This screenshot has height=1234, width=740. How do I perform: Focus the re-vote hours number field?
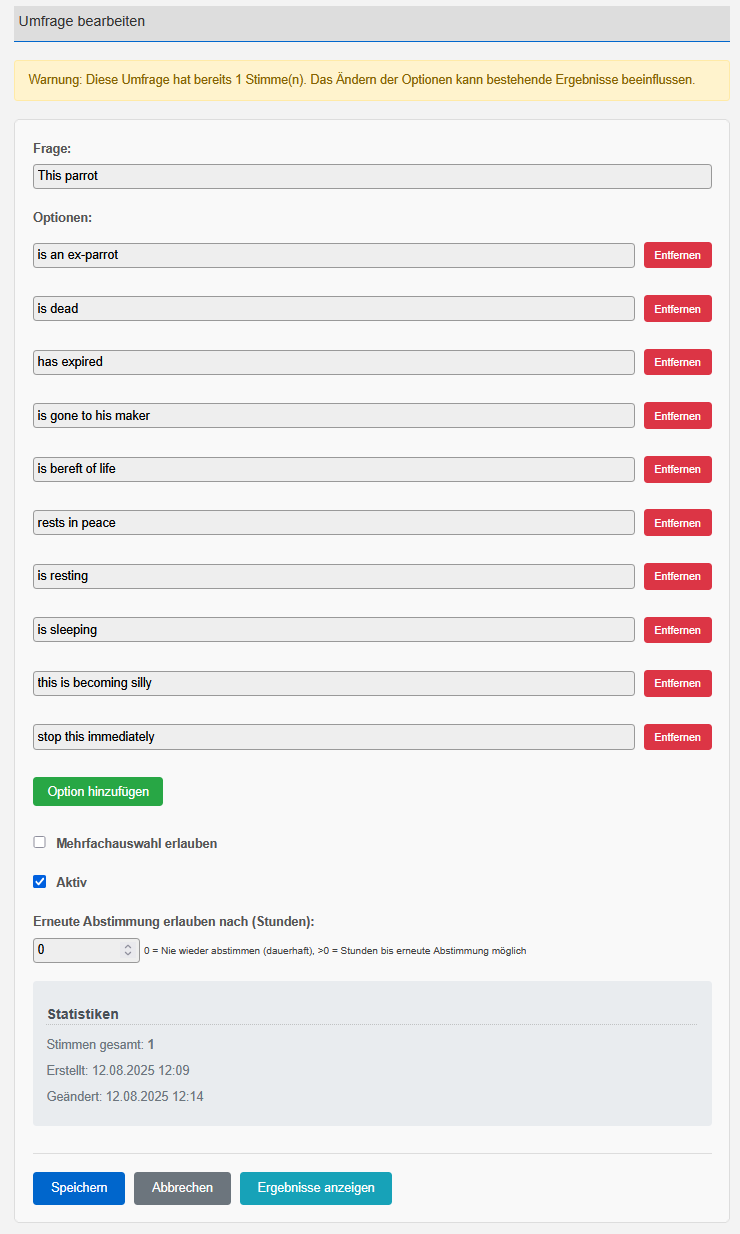click(86, 950)
